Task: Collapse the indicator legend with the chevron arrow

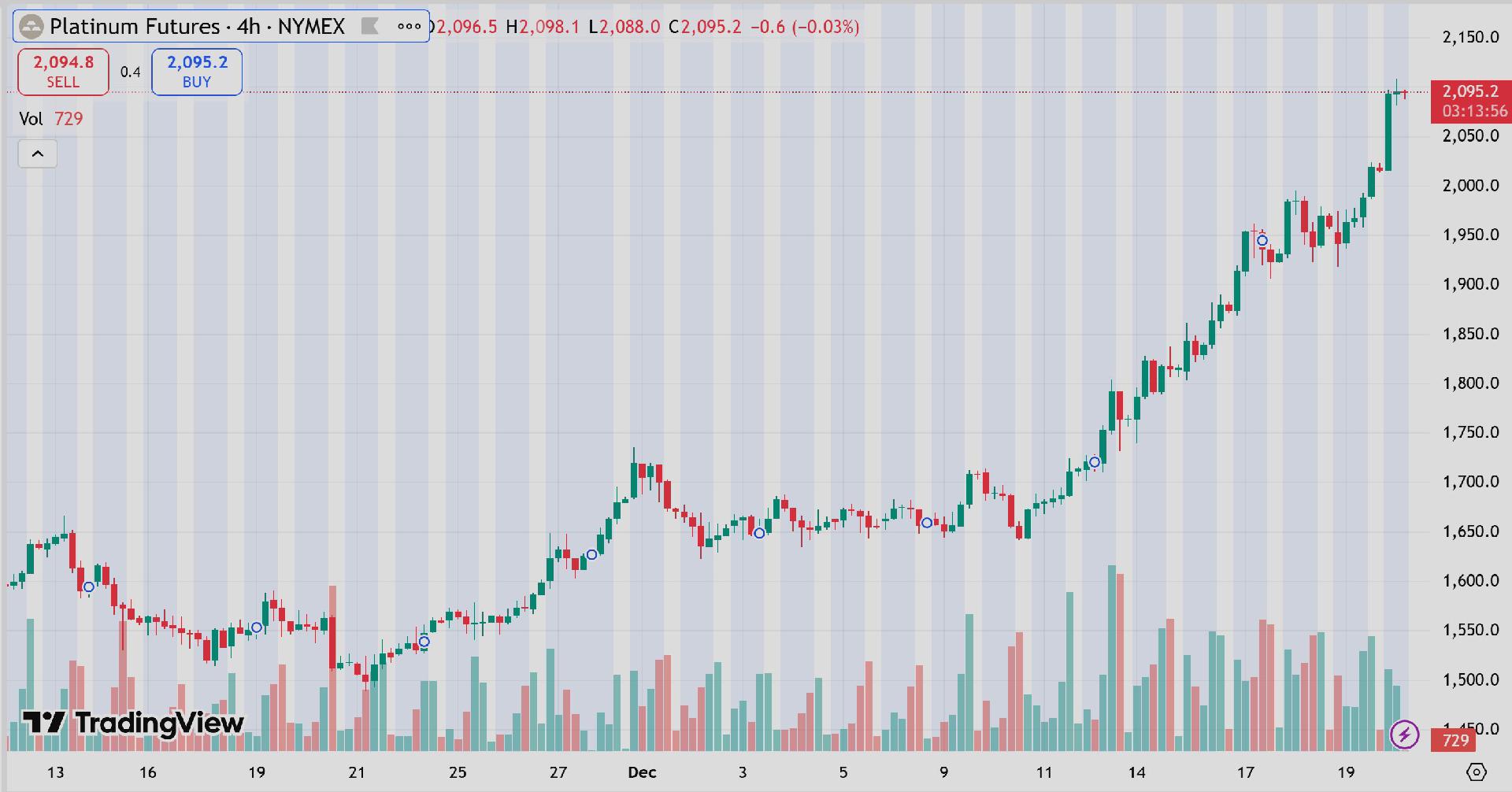Action: (x=38, y=154)
